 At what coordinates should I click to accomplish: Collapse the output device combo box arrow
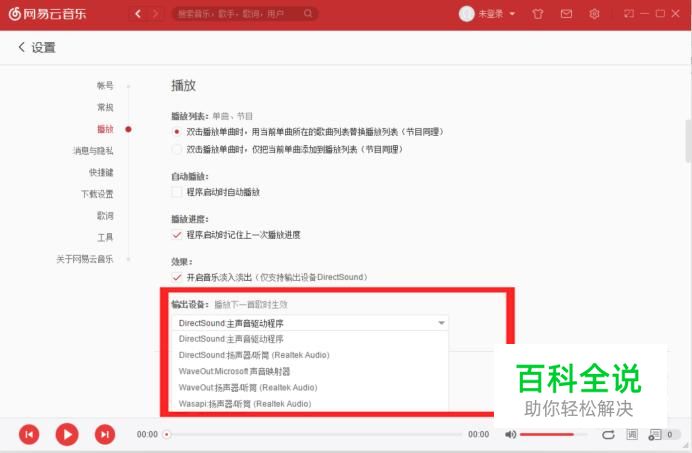coord(441,323)
